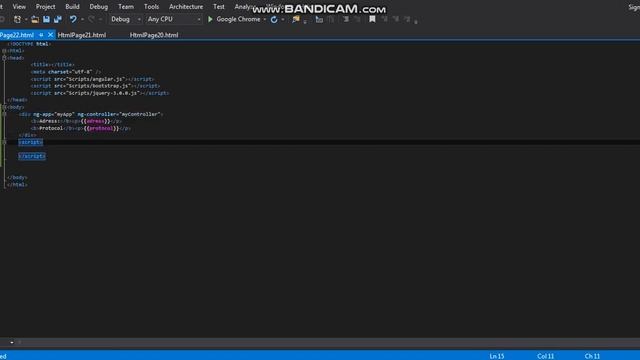Open the Architecture menu
Viewport: 640px width, 360px height.
click(x=186, y=7)
